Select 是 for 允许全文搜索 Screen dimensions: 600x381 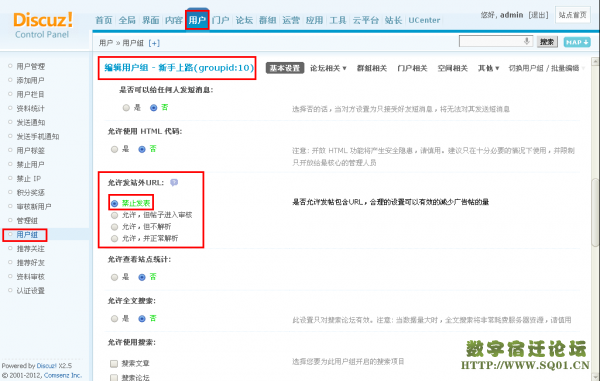click(x=114, y=319)
